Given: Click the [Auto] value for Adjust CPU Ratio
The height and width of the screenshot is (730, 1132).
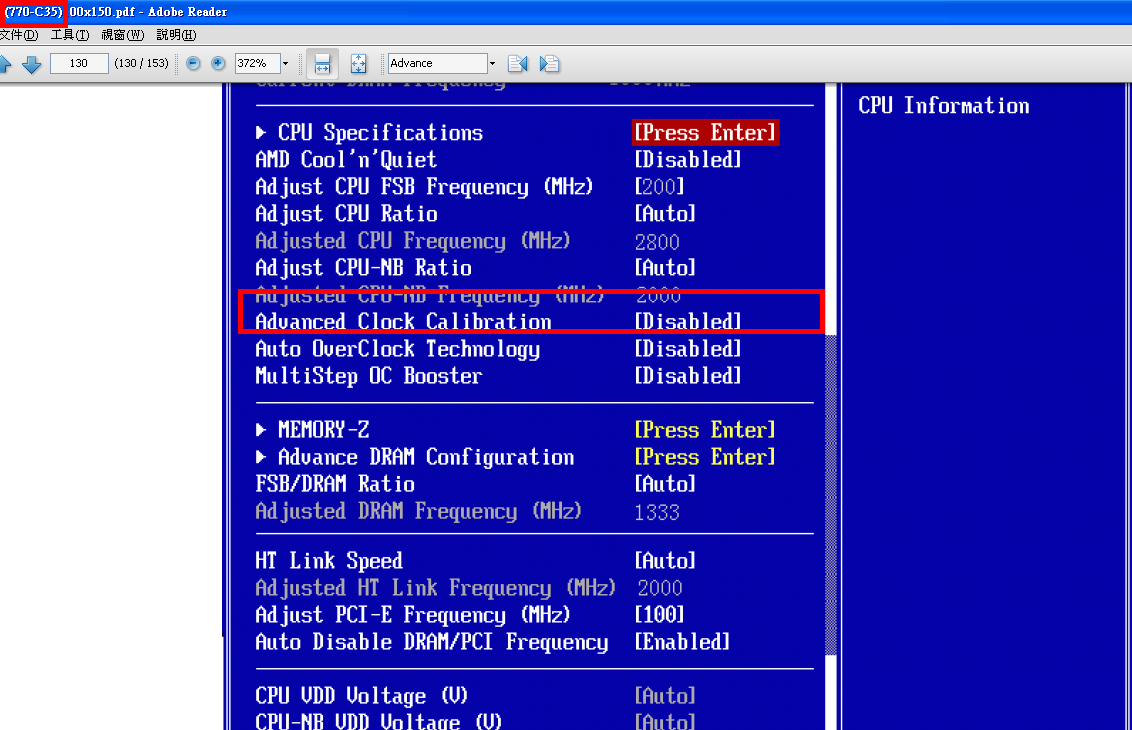Looking at the screenshot, I should (x=665, y=214).
